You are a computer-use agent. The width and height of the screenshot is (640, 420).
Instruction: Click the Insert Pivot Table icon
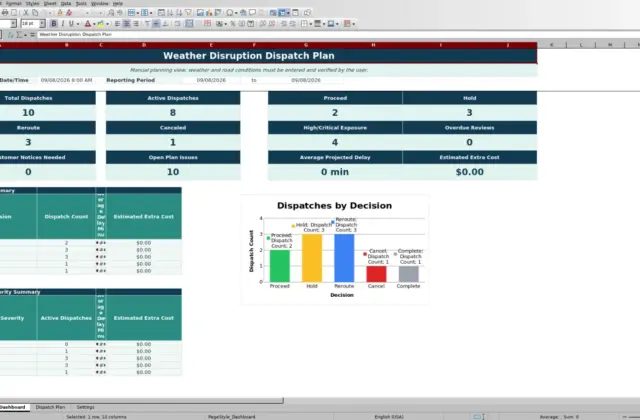click(x=218, y=13)
